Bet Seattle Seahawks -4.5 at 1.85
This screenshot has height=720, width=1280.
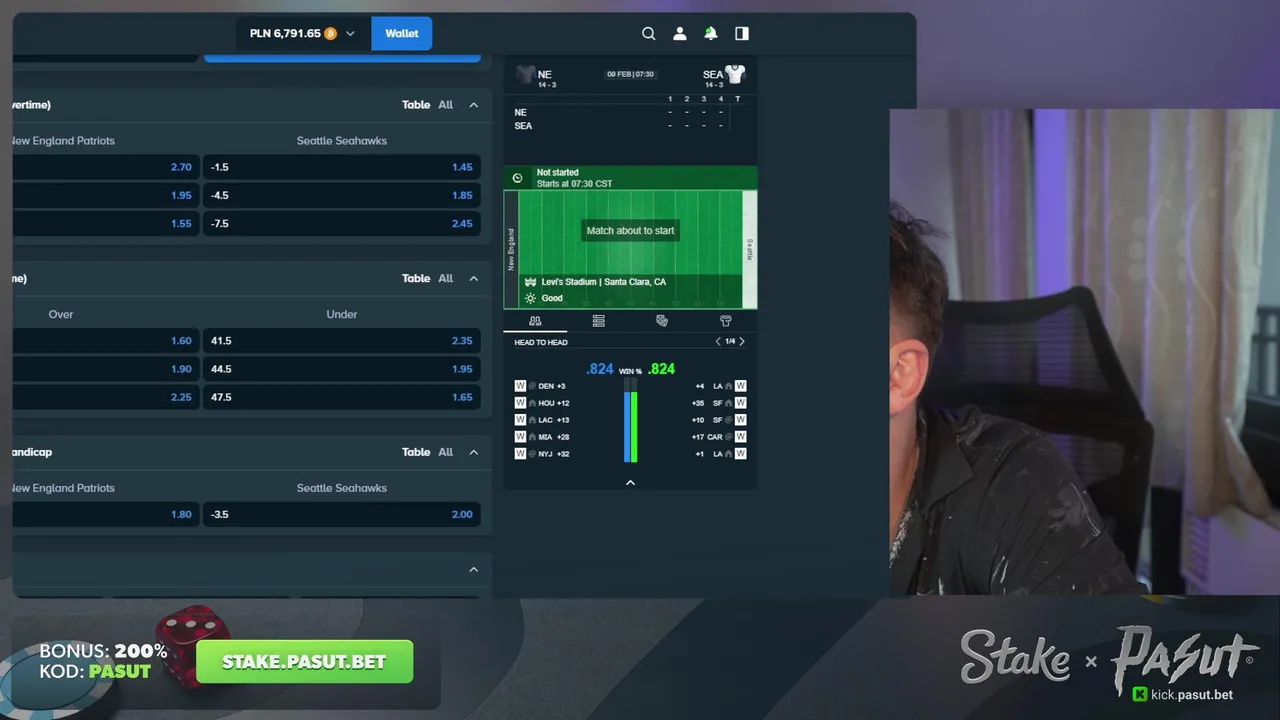[x=342, y=195]
